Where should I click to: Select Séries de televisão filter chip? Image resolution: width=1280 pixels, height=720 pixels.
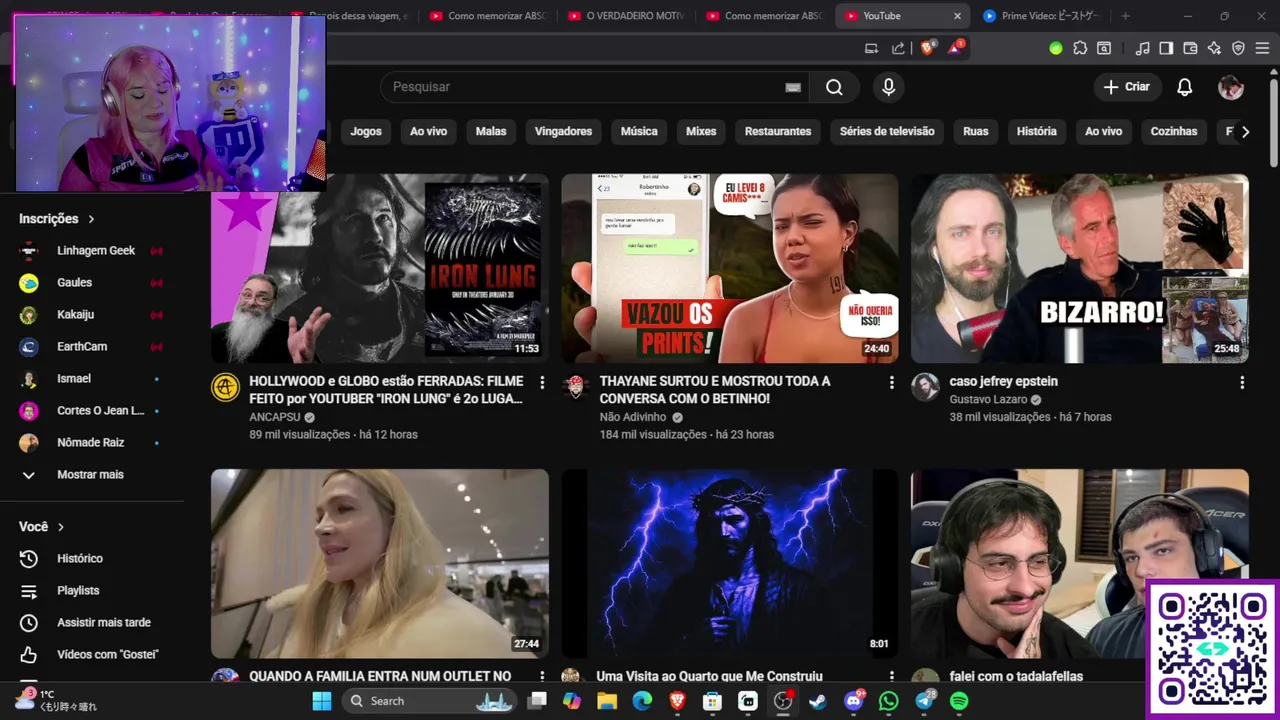click(887, 131)
